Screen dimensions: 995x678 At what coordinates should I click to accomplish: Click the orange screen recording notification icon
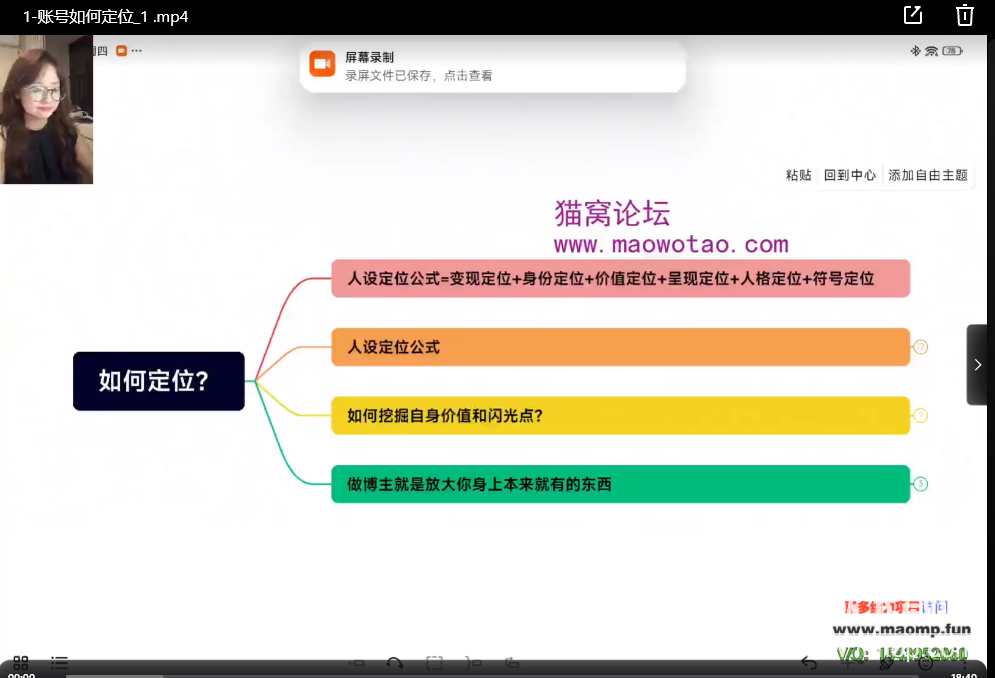322,64
